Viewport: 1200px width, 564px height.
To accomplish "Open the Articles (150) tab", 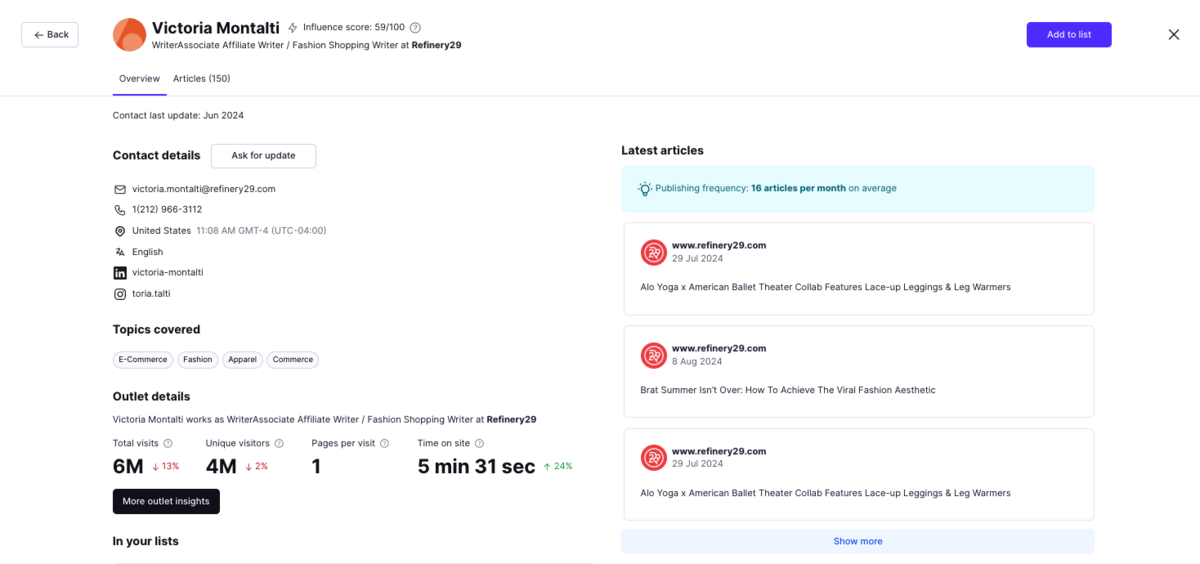I will 201,78.
